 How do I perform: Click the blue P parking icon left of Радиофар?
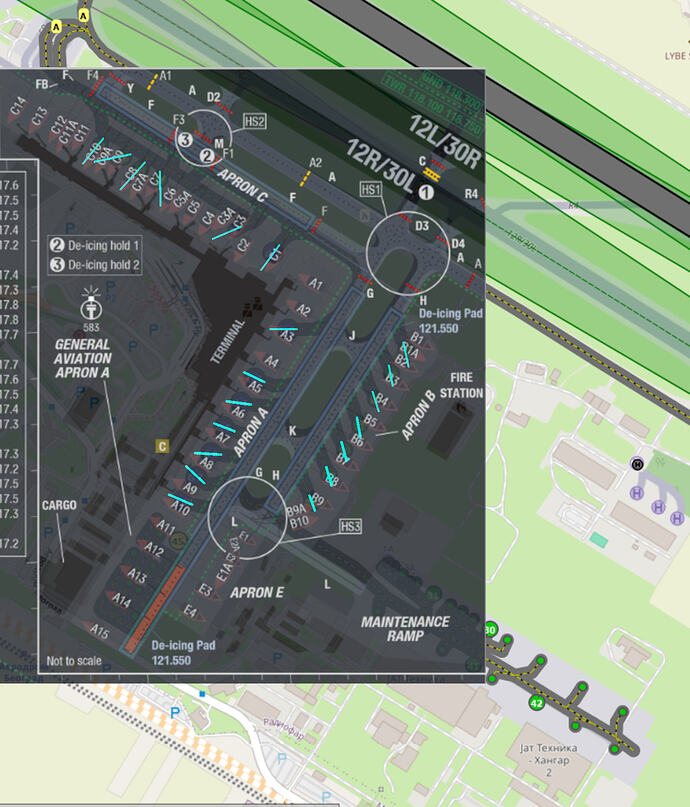tap(175, 713)
